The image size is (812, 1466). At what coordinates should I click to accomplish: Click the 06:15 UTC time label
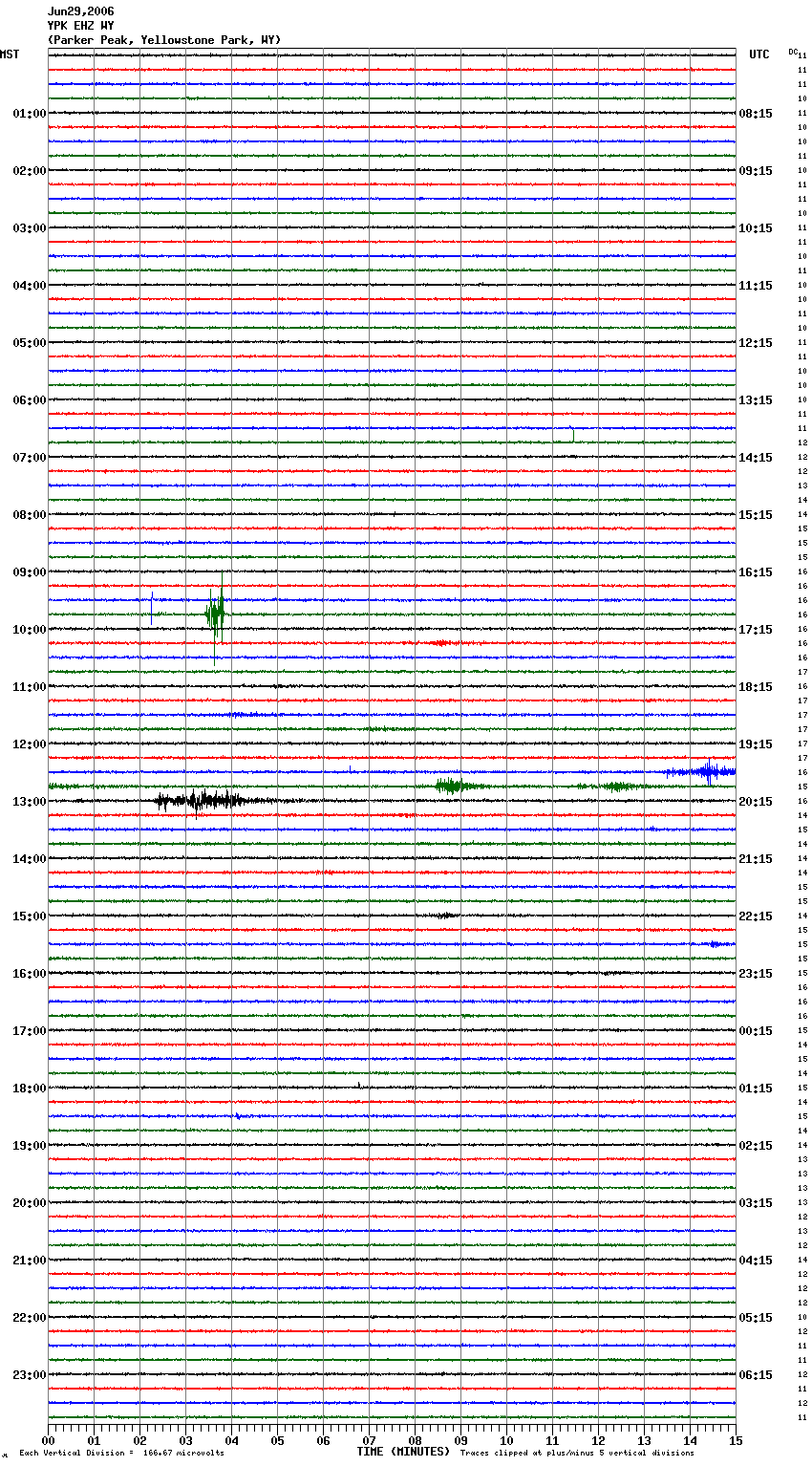point(756,1375)
